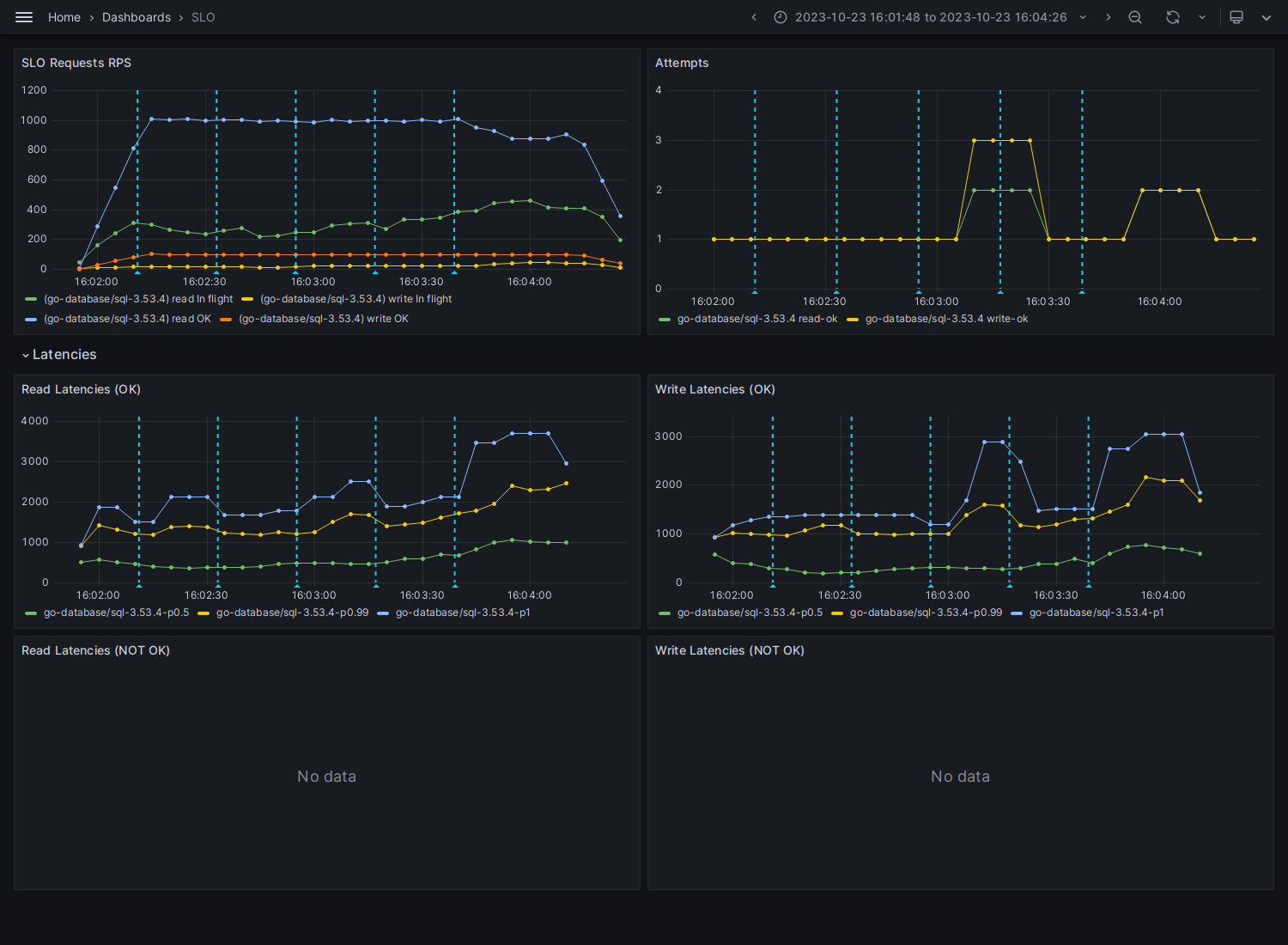
Task: Toggle 'write In flight' legend series
Action: (x=355, y=299)
